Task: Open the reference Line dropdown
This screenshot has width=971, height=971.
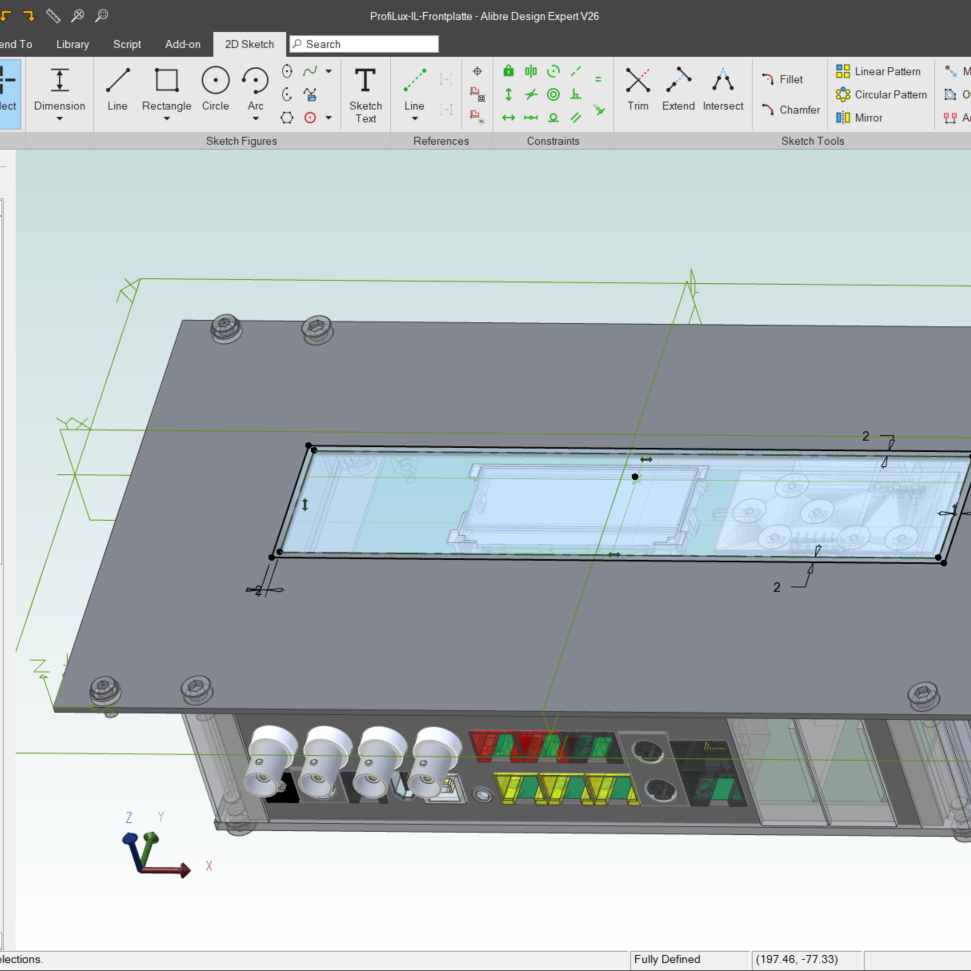Action: click(x=414, y=119)
